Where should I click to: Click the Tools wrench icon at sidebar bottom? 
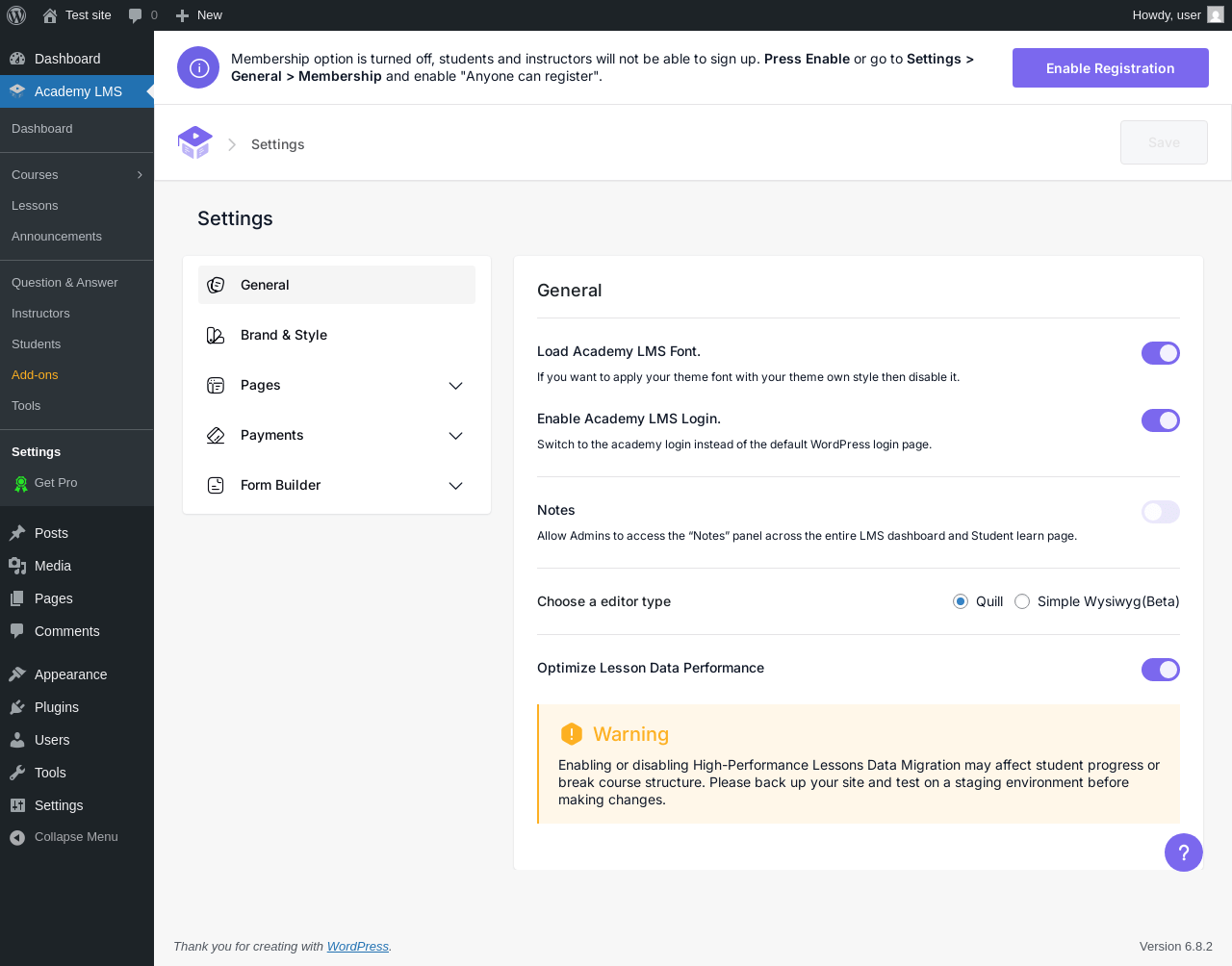tap(17, 773)
